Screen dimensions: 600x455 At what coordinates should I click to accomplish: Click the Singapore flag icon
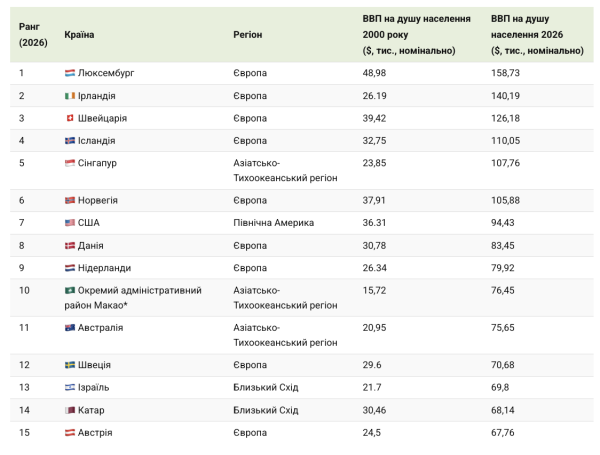pyautogui.click(x=70, y=163)
